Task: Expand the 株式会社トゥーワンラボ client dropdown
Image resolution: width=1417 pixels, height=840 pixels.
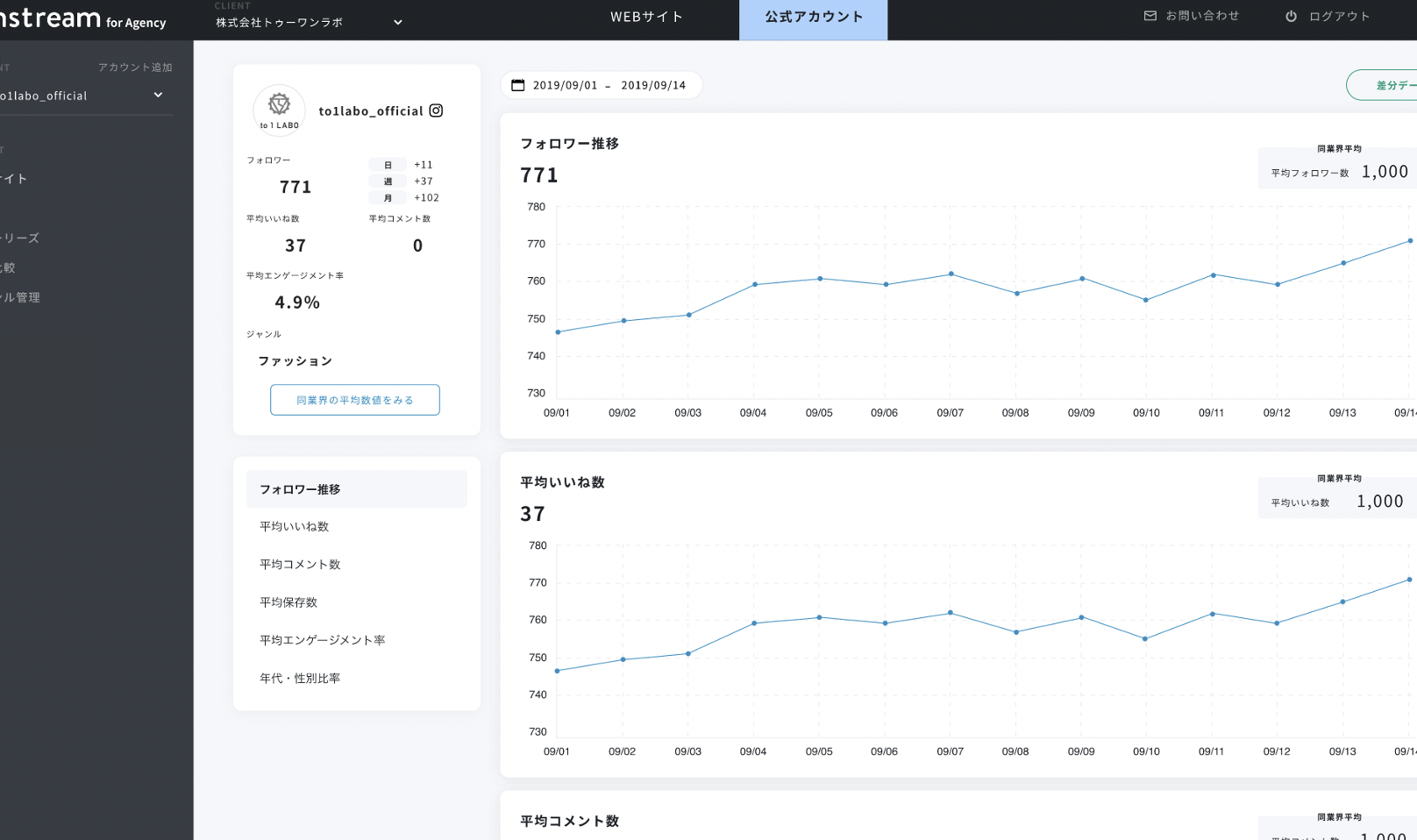Action: [x=397, y=23]
